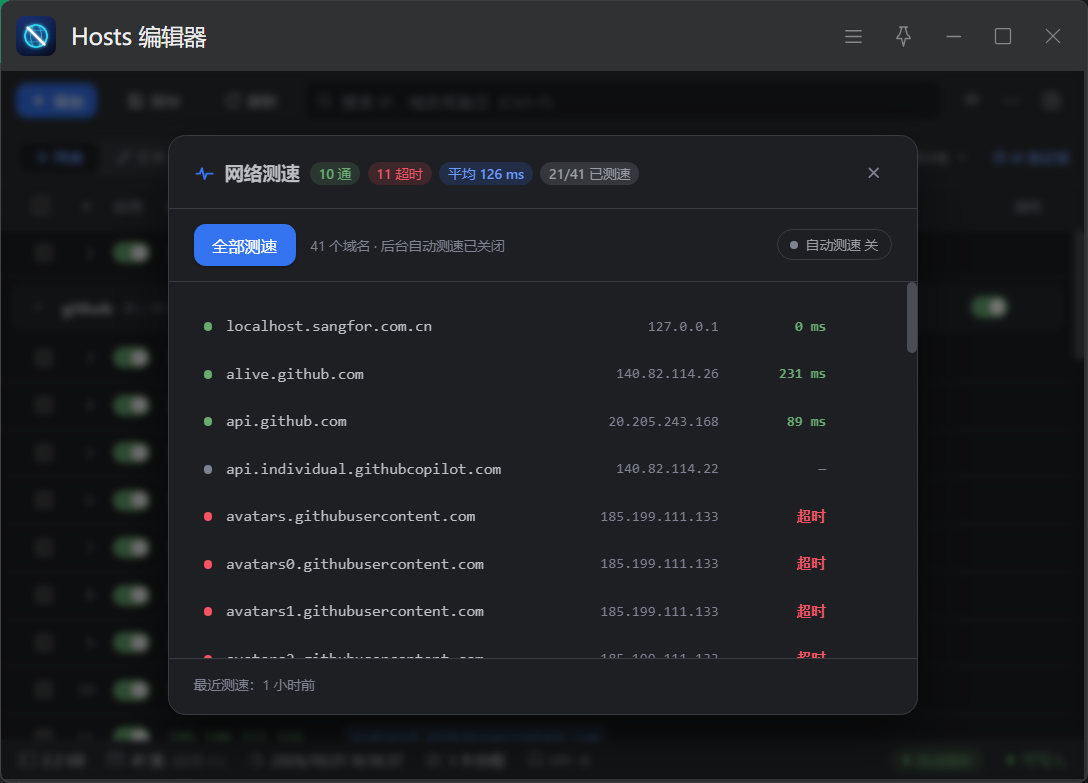
Task: Click the IP in the avatars0.githubusercontent.com row
Action: 659,564
